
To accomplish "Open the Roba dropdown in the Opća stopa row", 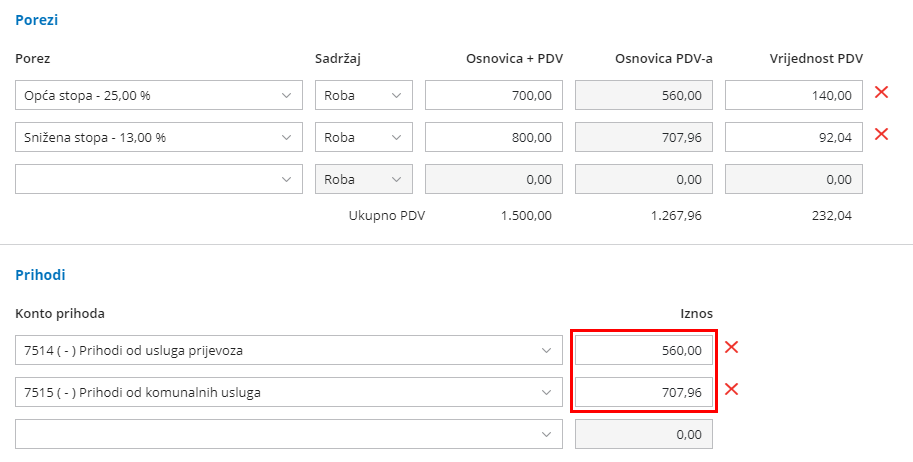I will (363, 96).
